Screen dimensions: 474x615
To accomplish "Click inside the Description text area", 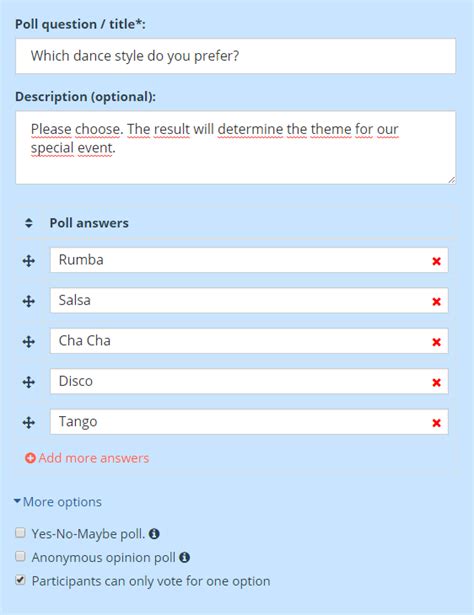I will pos(236,148).
